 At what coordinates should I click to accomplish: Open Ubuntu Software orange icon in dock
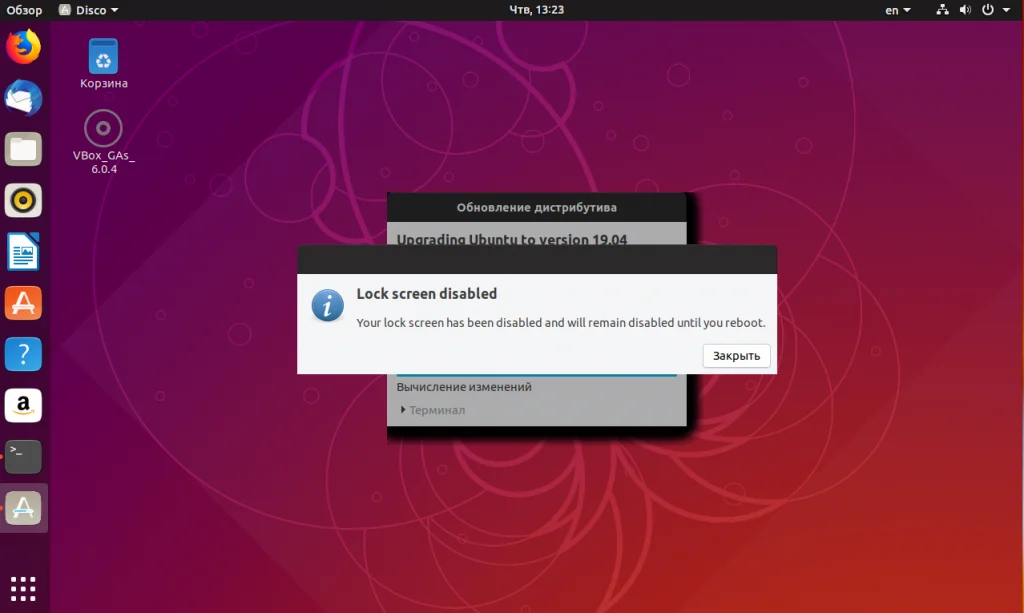click(x=24, y=303)
